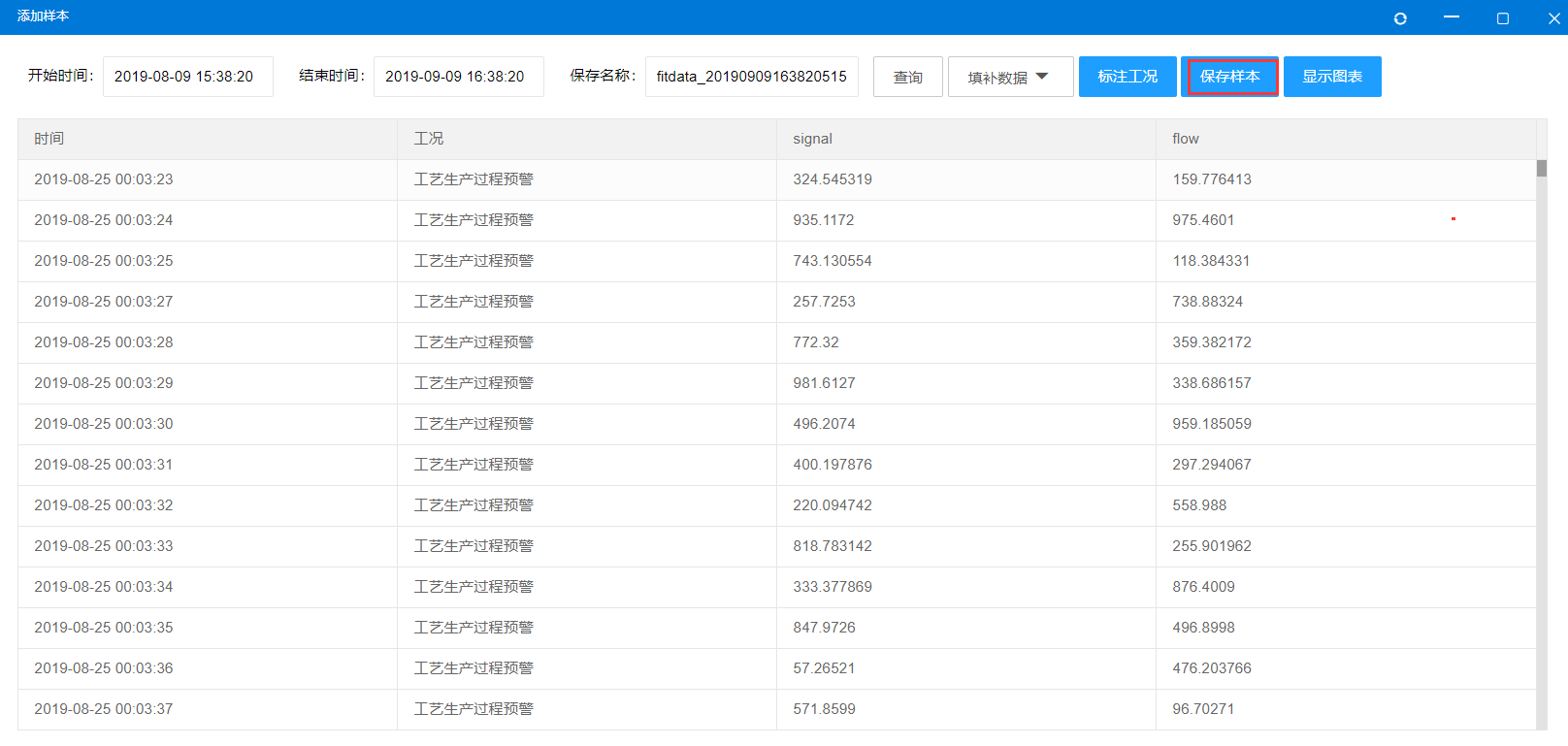
Task: Edit the 开始时间 start time field
Action: pos(187,77)
